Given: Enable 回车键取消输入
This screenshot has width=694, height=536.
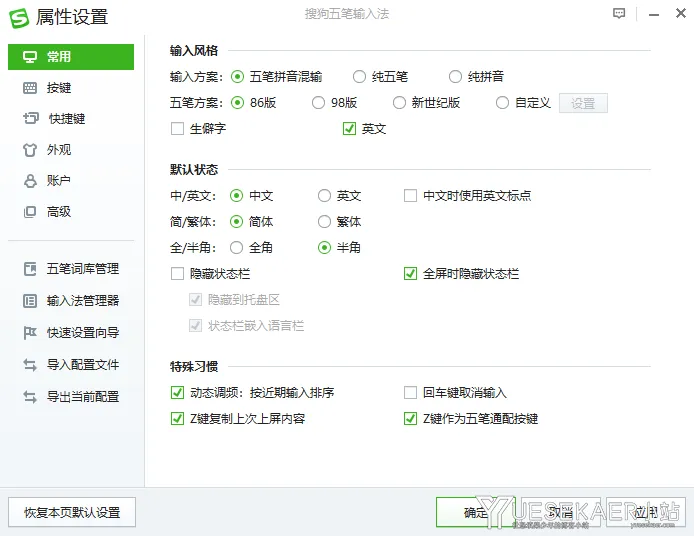Looking at the screenshot, I should click(x=410, y=393).
